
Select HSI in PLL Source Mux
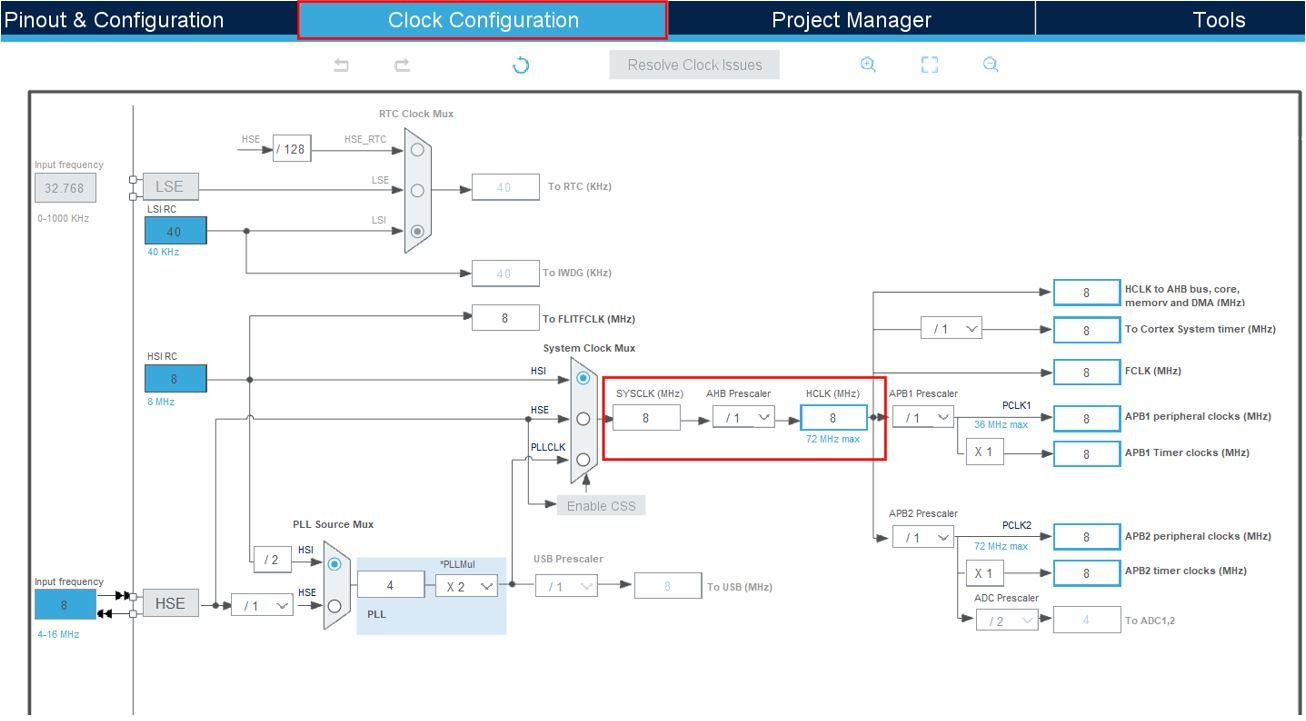(335, 564)
